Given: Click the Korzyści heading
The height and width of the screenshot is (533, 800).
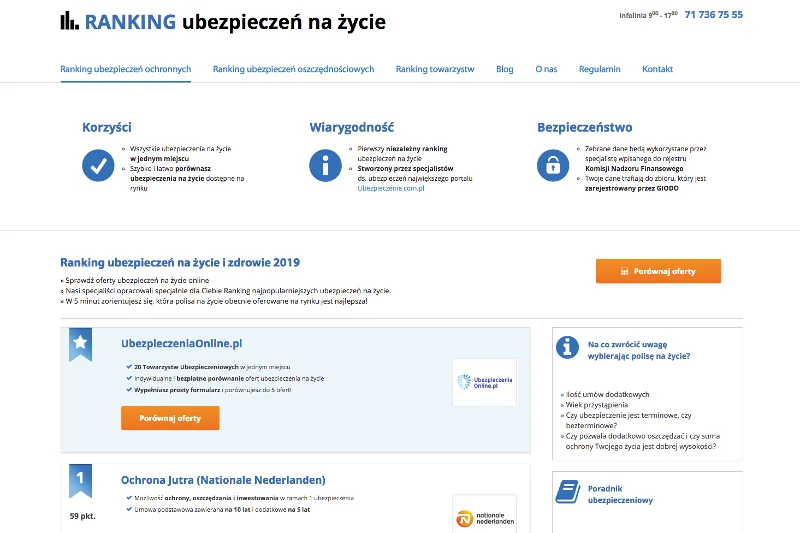Looking at the screenshot, I should [107, 128].
